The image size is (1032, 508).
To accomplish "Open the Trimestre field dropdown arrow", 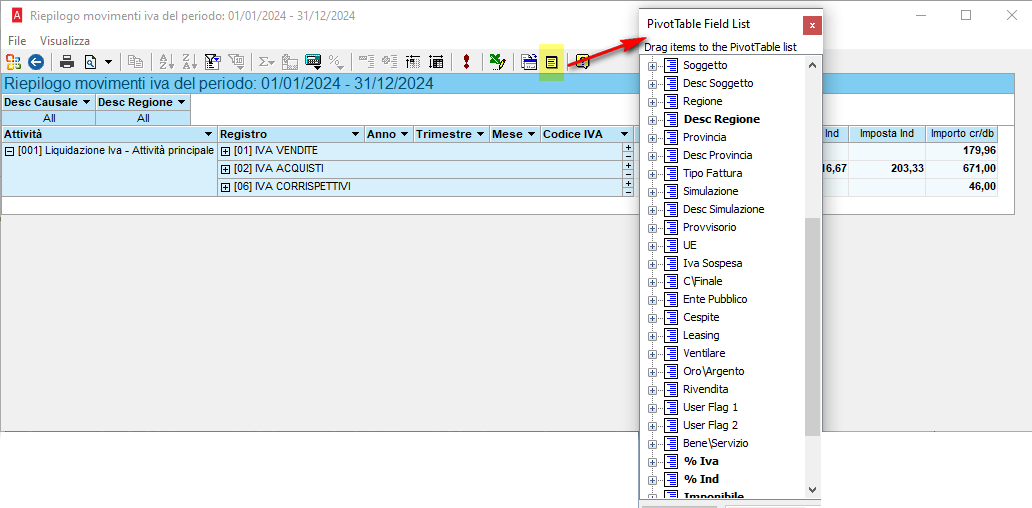I will 481,134.
